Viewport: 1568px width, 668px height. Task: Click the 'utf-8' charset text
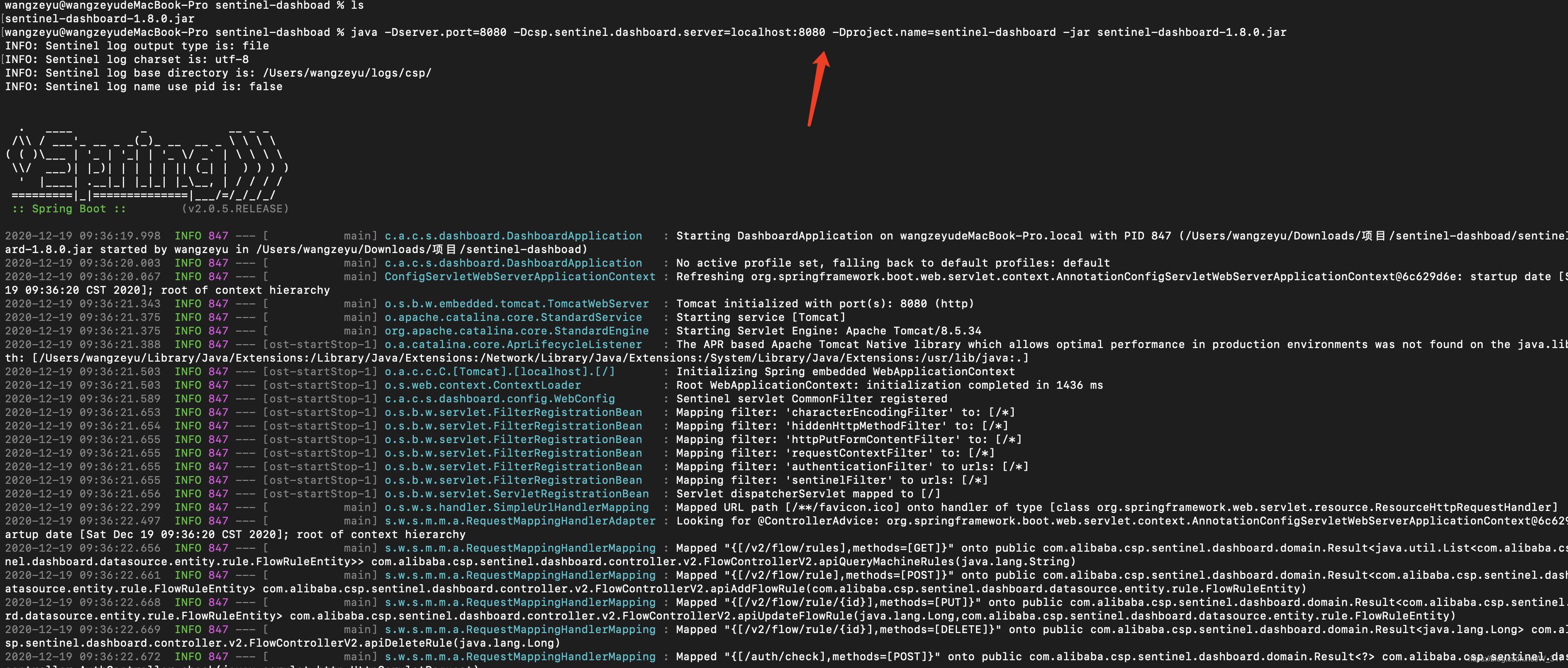coord(231,60)
